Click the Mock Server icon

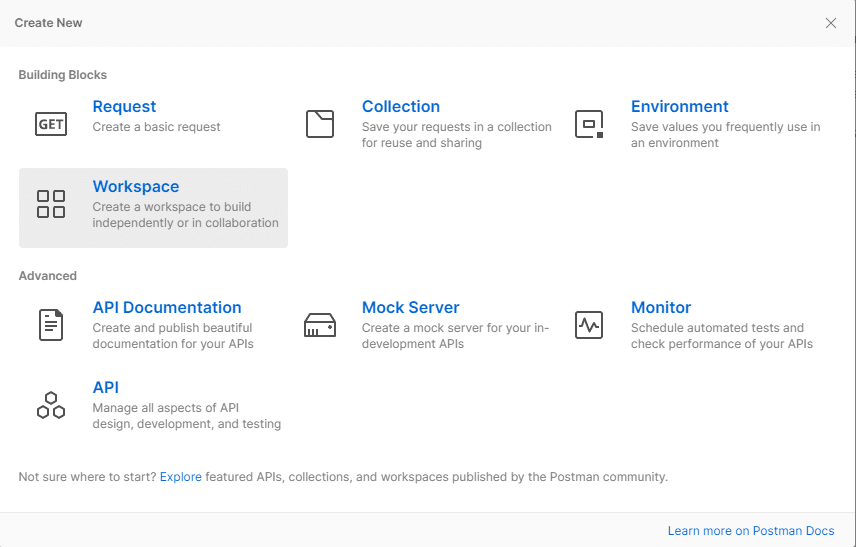pyautogui.click(x=320, y=325)
